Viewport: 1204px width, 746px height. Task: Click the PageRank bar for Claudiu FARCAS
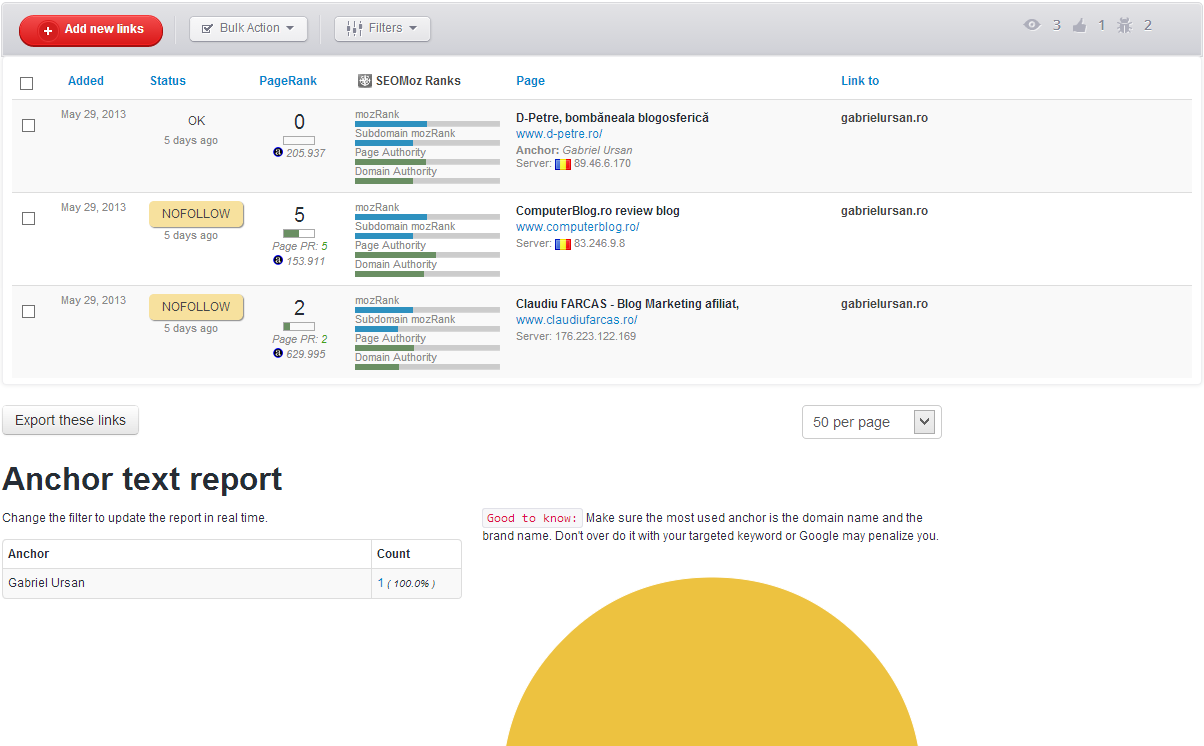[x=299, y=326]
